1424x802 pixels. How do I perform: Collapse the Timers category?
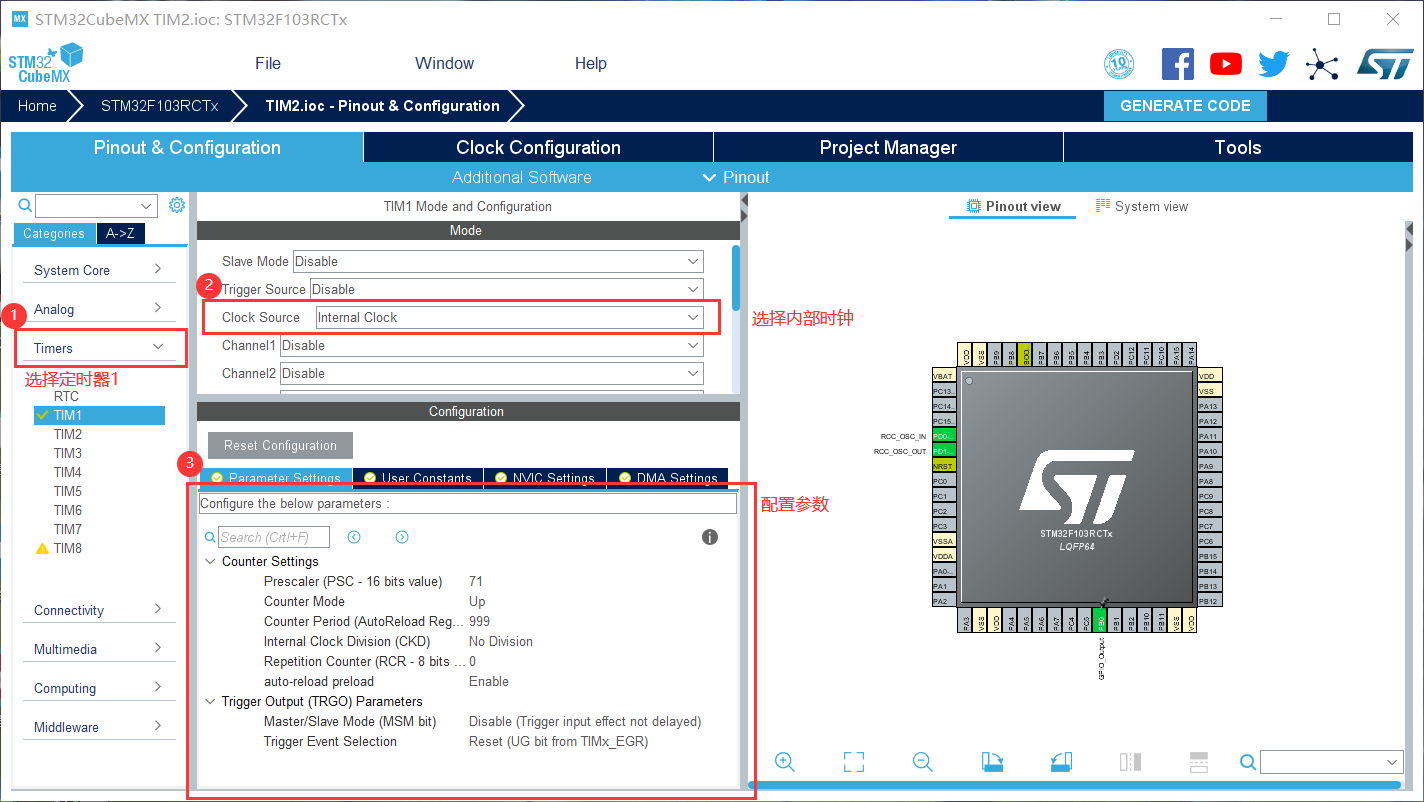click(x=99, y=348)
